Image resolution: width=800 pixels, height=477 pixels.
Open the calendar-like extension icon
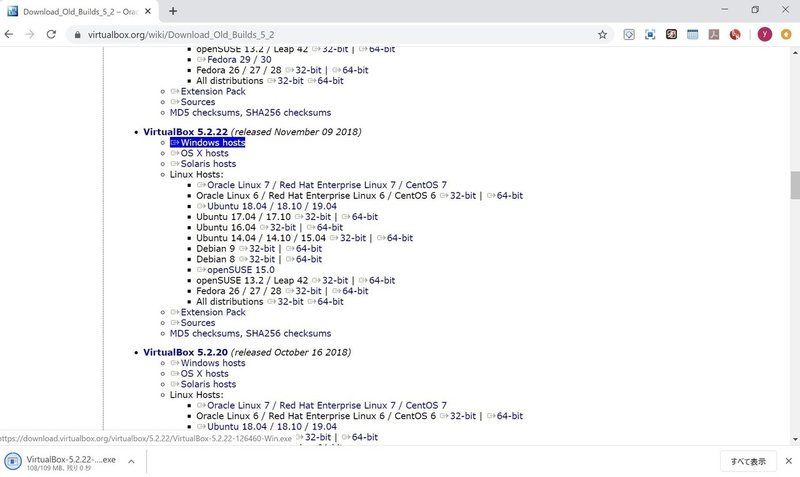point(692,34)
